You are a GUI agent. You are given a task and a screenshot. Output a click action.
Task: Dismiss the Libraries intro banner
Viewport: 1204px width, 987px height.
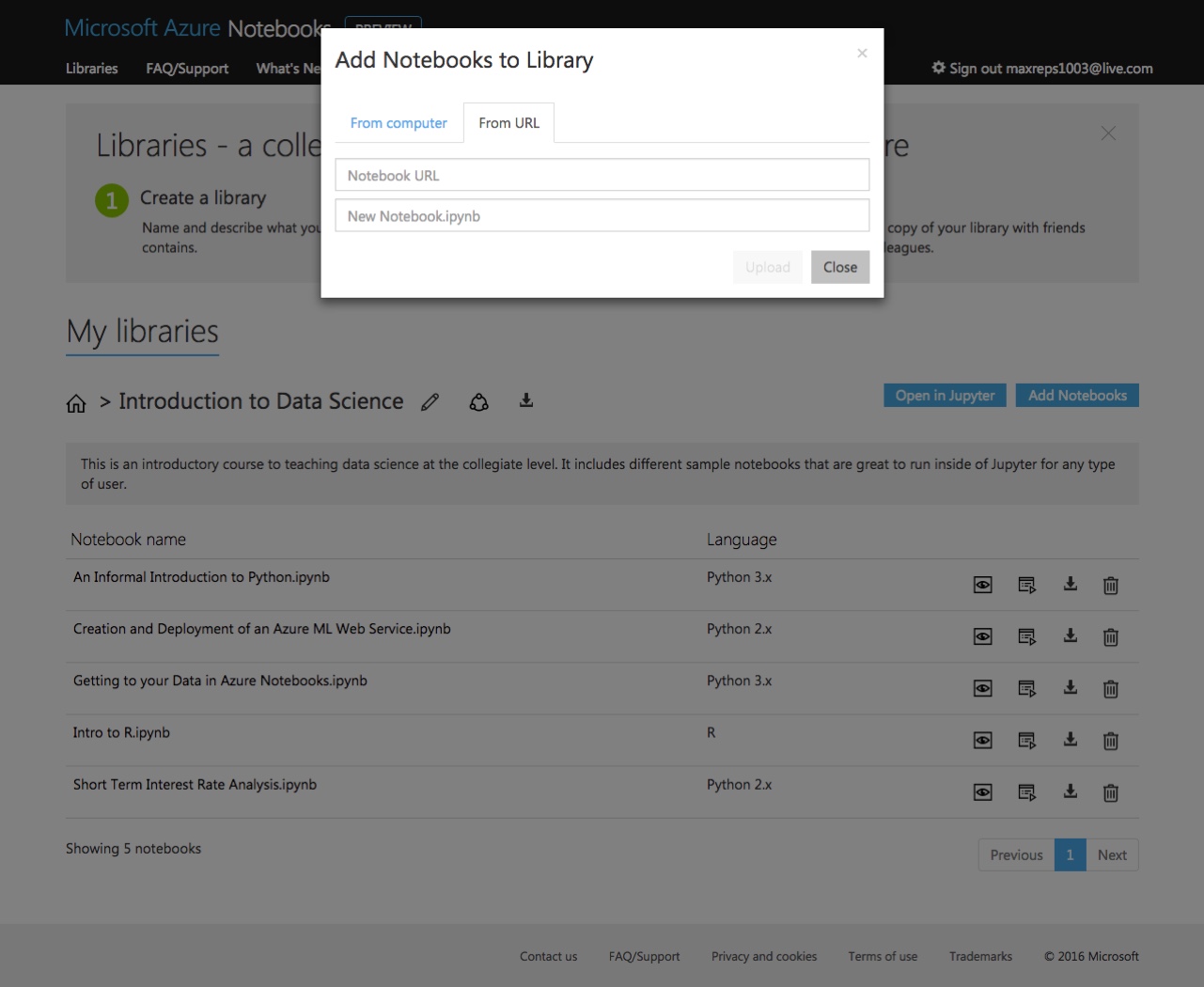(x=1108, y=133)
